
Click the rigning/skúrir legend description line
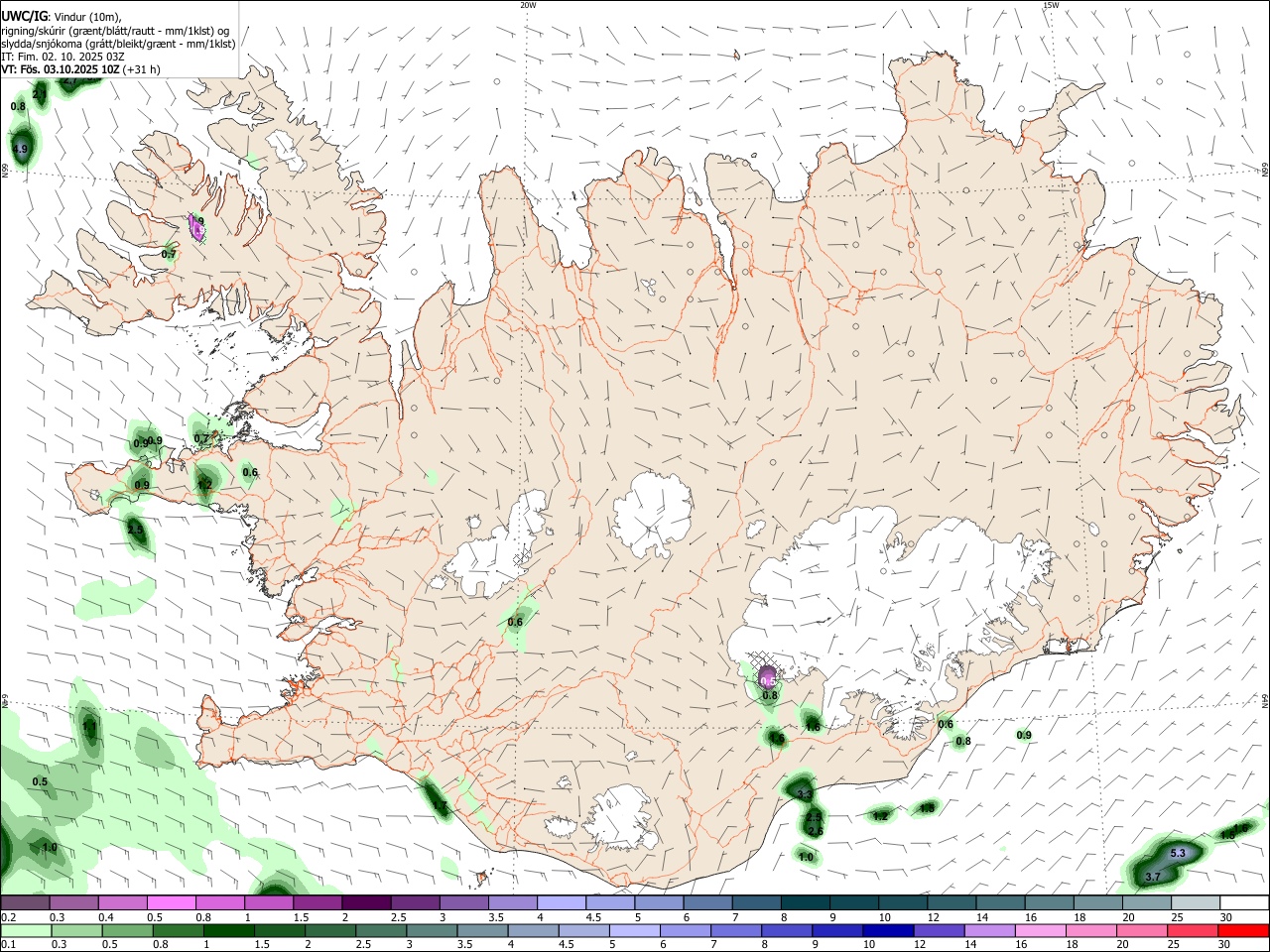point(115,31)
